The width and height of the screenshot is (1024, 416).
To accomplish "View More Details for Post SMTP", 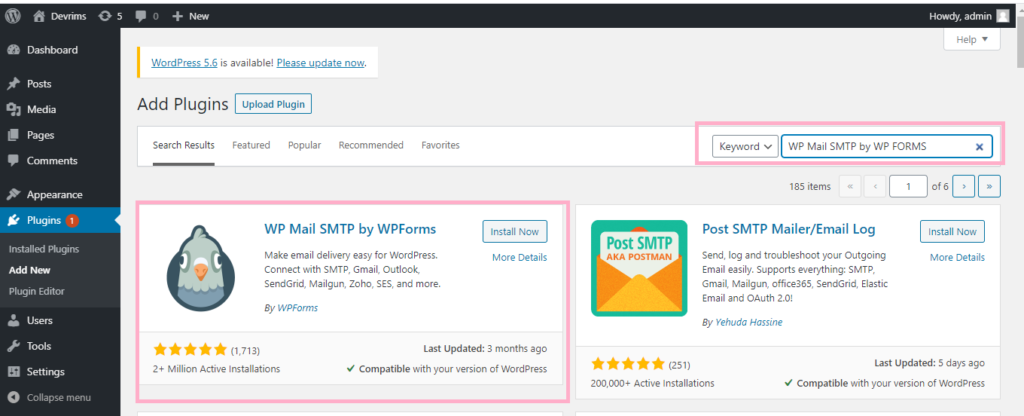I will (x=957, y=257).
